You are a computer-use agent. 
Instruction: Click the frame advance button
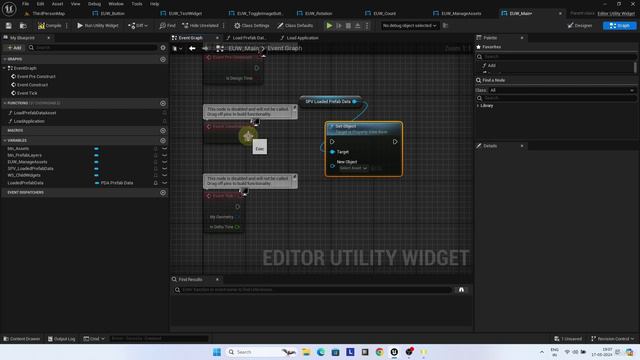[339, 26]
